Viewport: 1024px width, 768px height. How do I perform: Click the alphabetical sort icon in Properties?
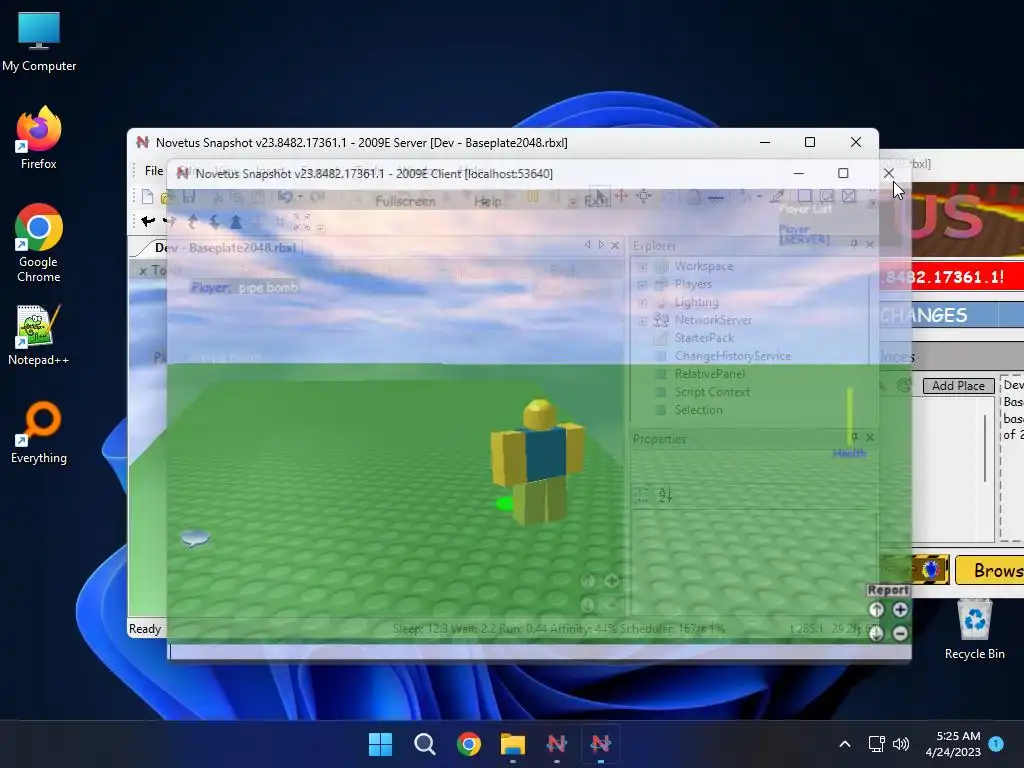(665, 495)
